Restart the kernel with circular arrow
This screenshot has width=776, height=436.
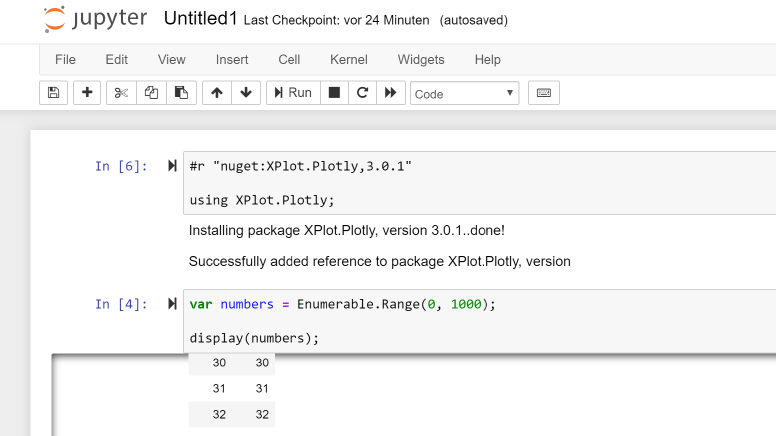[362, 93]
